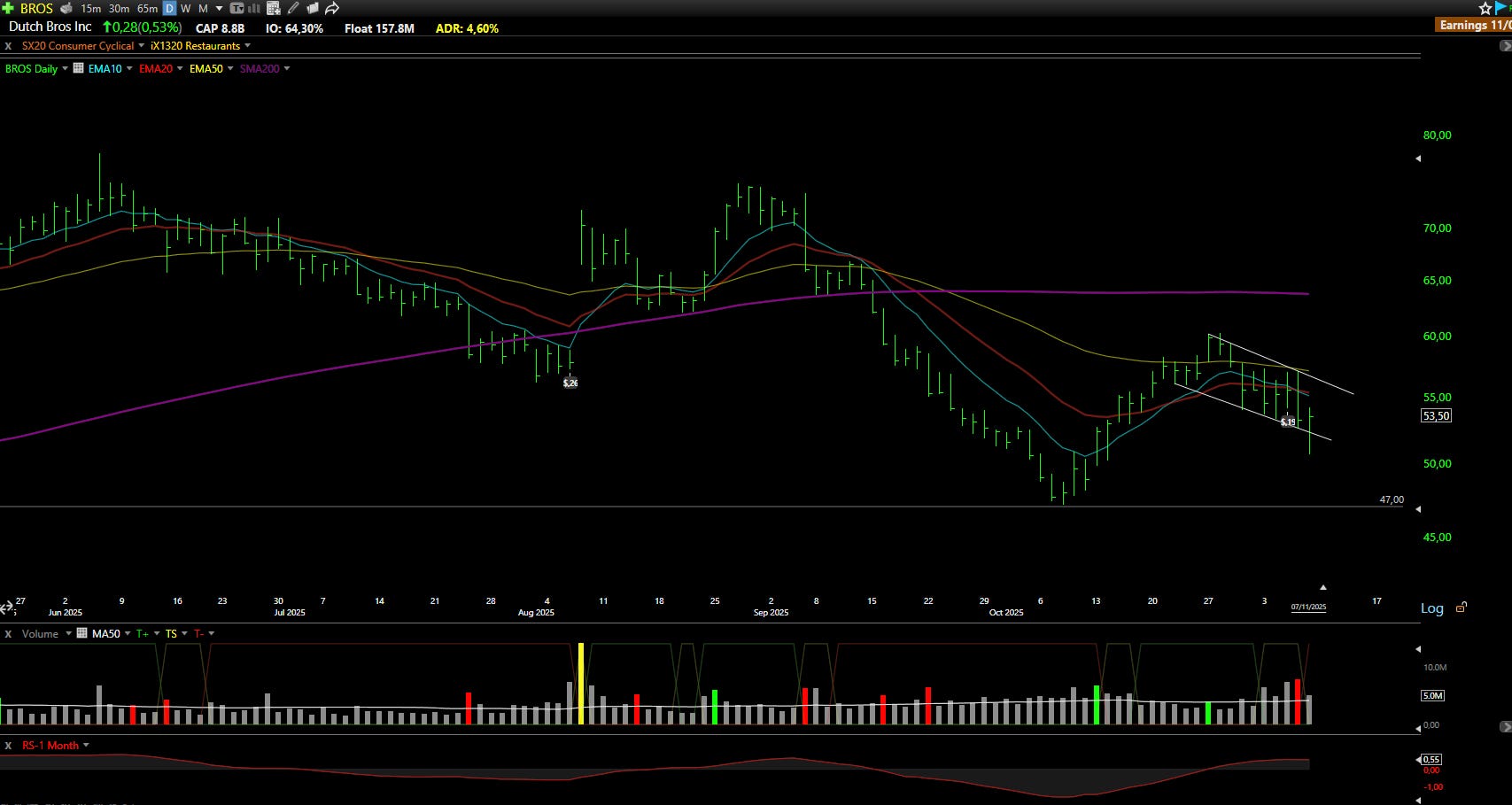This screenshot has width=1512, height=805.
Task: Select the Weekly (W) timeframe
Action: [x=185, y=8]
